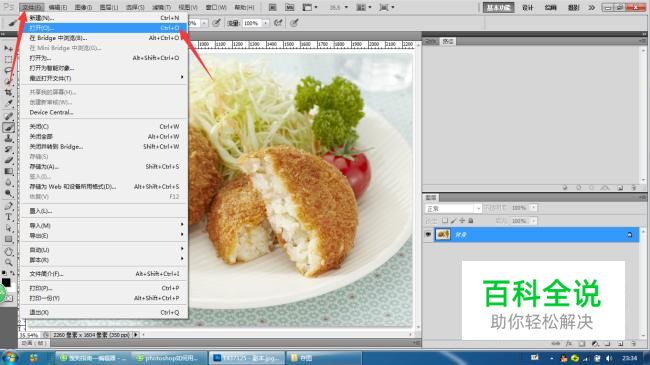The width and height of the screenshot is (650, 365).
Task: Click the Windows Start button
Action: [x=10, y=358]
